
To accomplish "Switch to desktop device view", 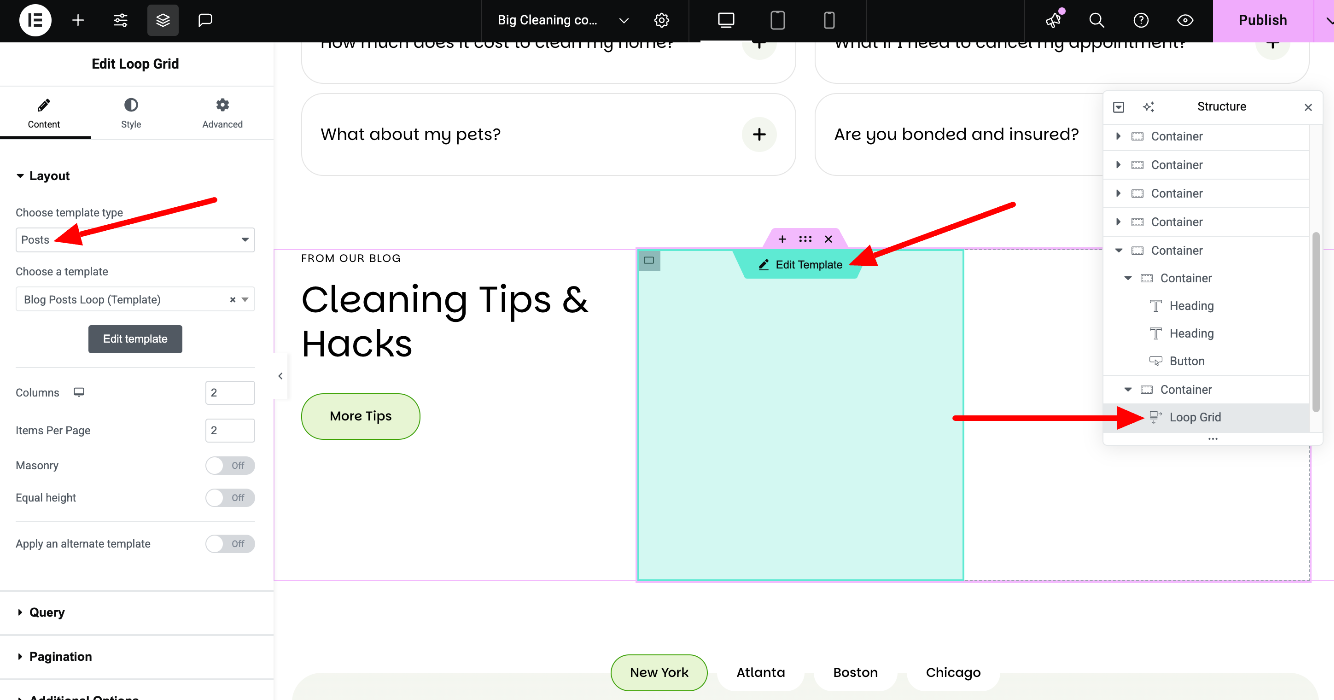I will pos(726,20).
